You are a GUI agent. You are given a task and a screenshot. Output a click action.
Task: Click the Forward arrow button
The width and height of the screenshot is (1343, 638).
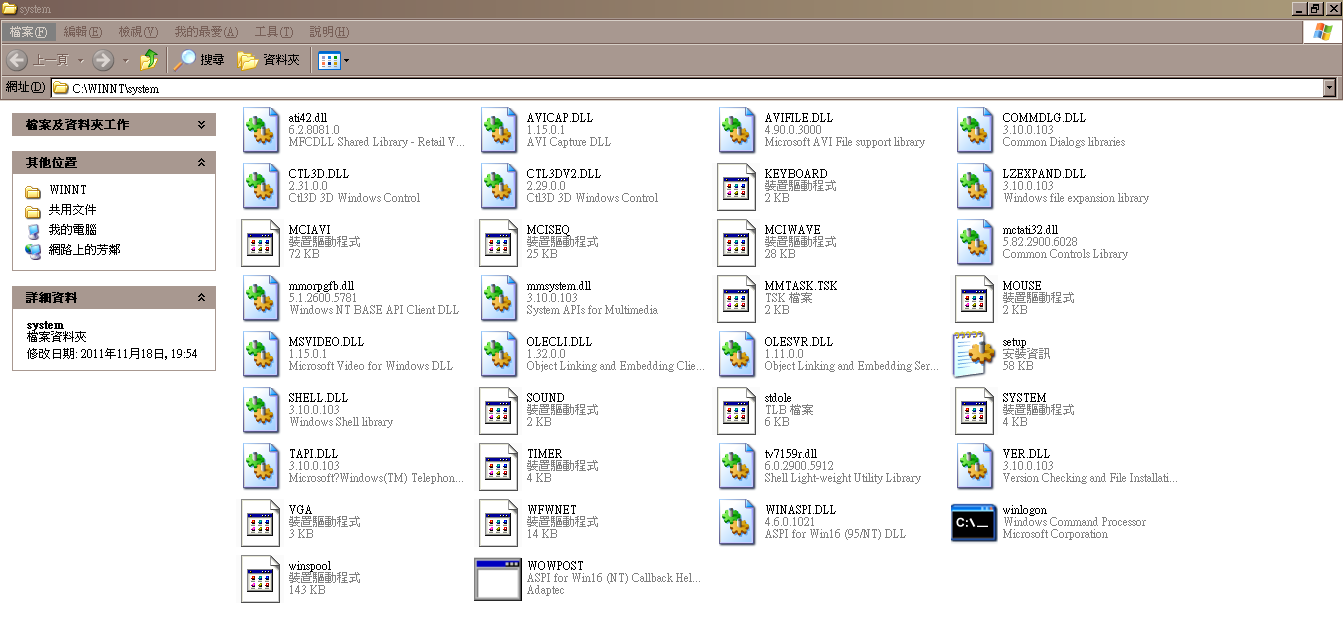click(103, 60)
